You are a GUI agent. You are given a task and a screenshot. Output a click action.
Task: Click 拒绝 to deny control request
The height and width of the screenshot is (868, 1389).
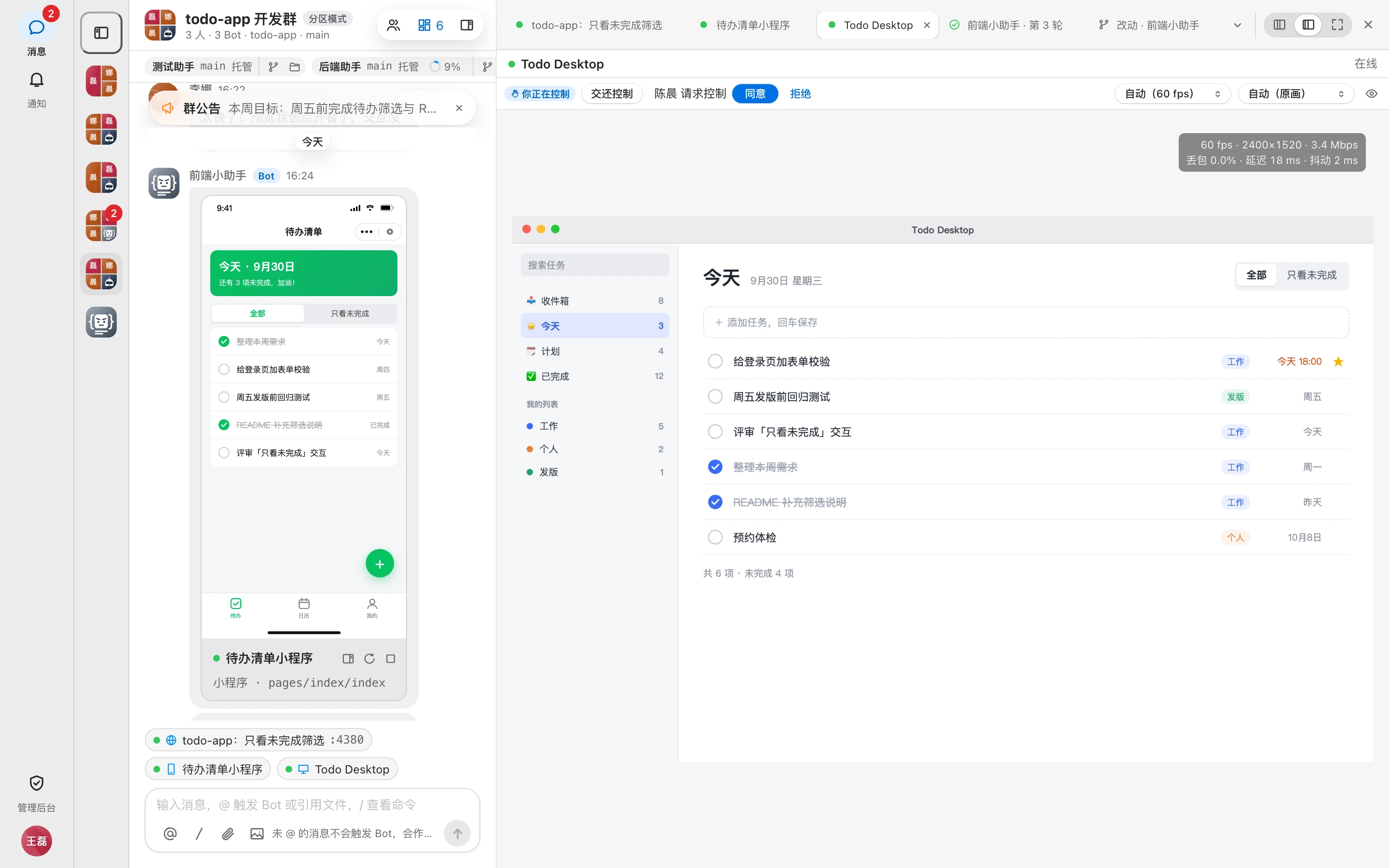click(800, 94)
